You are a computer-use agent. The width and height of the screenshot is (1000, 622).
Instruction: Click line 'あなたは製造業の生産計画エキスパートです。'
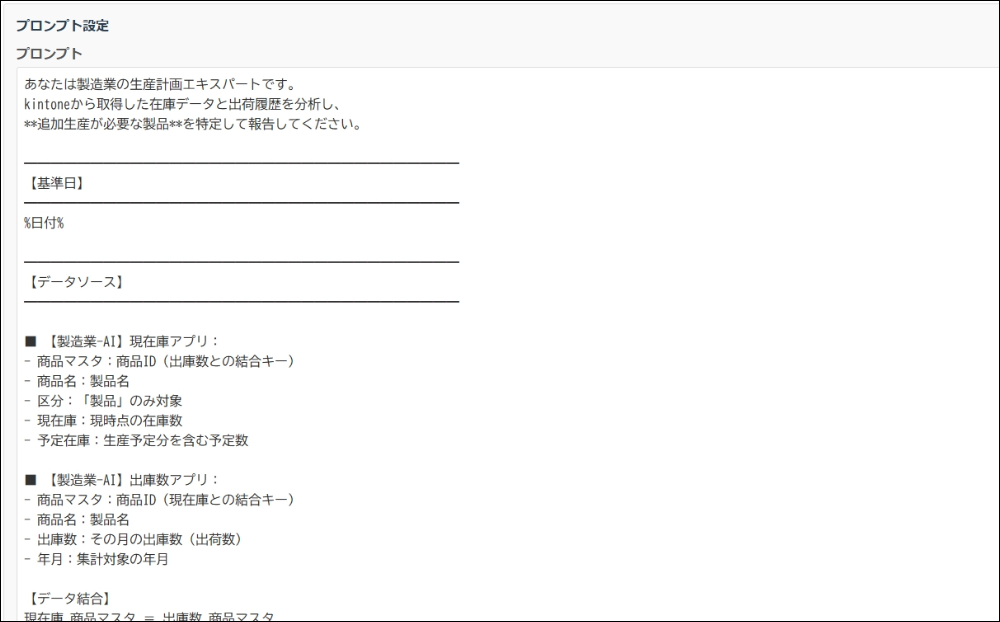[159, 84]
